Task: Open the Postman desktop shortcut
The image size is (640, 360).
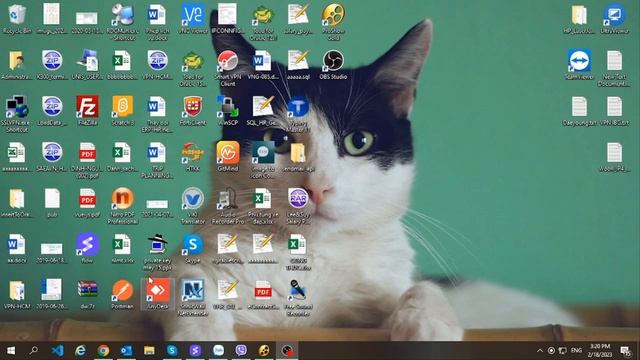Action: (x=122, y=294)
